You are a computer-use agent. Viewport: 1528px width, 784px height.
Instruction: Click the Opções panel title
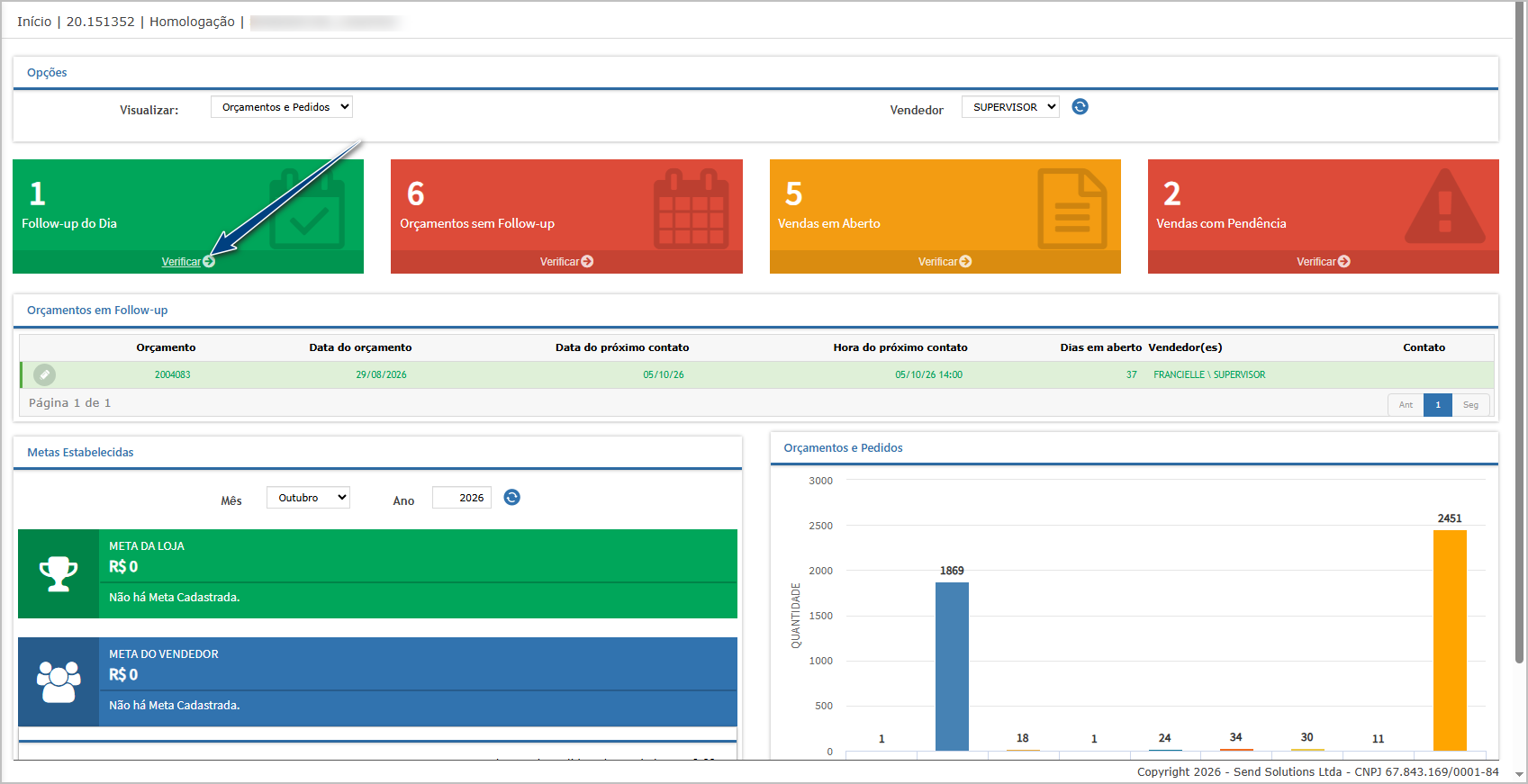click(x=47, y=73)
